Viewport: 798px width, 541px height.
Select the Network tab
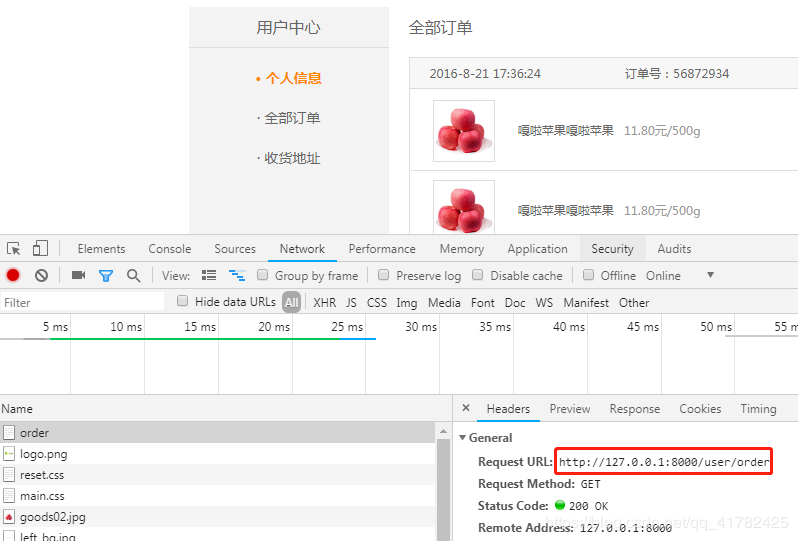[302, 249]
